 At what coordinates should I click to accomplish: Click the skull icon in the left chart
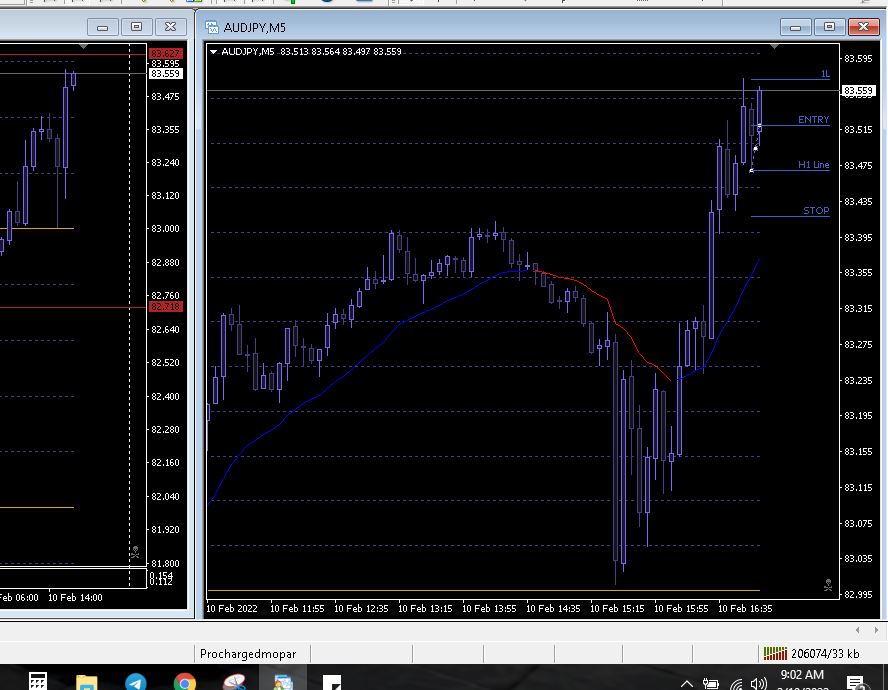(x=135, y=552)
